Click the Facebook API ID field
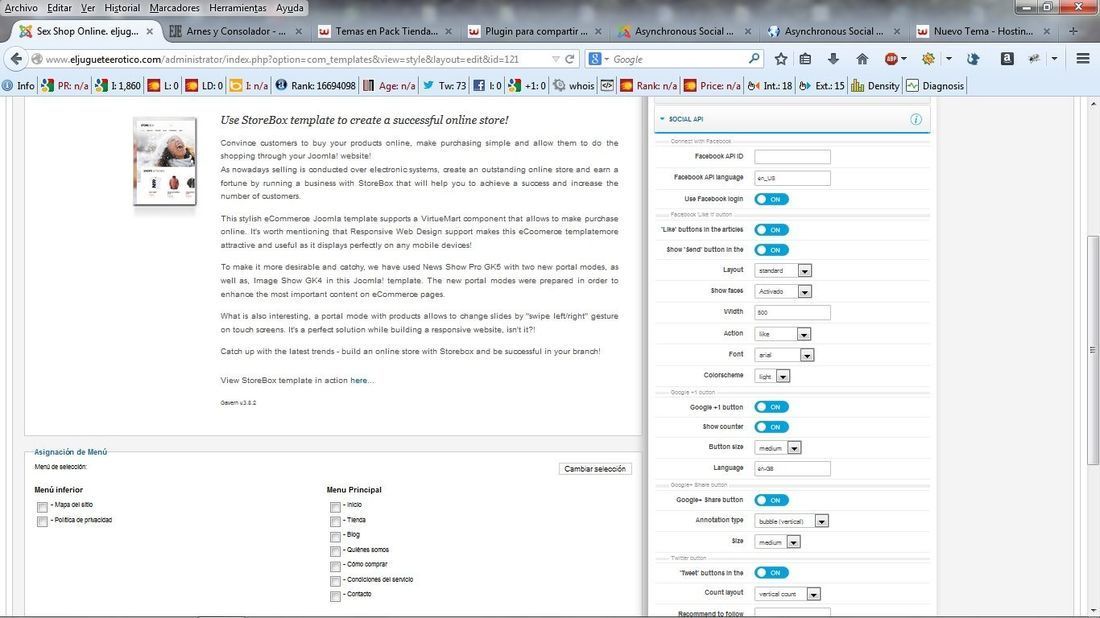 [792, 156]
